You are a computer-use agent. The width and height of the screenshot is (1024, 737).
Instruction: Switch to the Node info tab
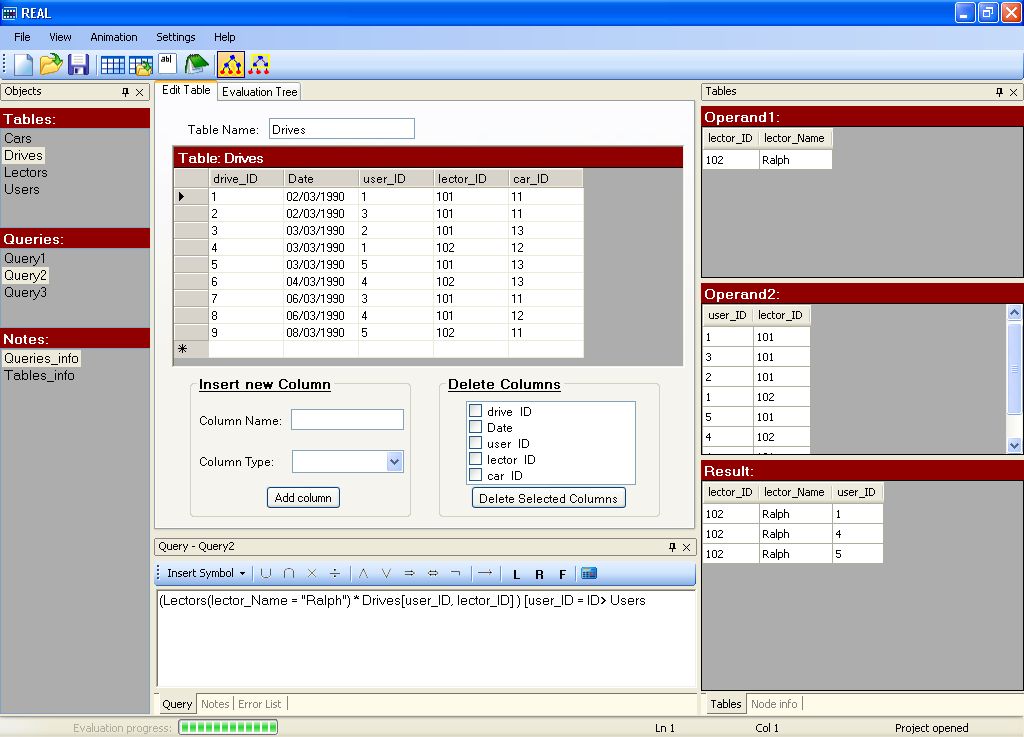[x=774, y=704]
